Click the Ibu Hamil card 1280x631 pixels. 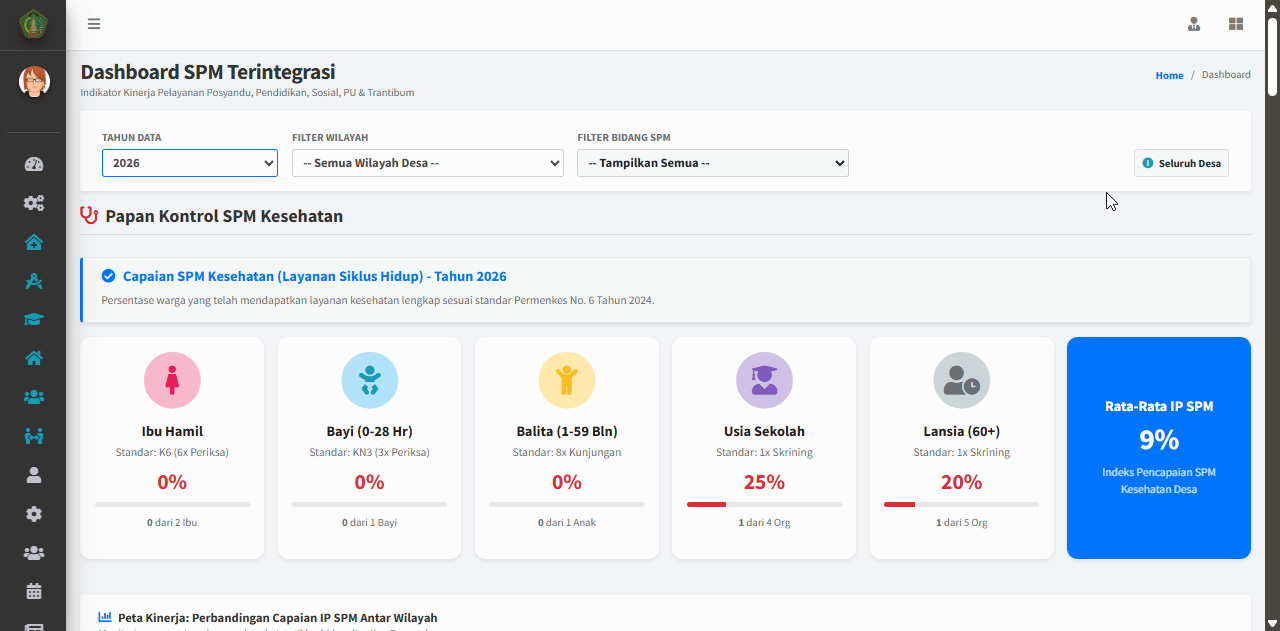(172, 447)
